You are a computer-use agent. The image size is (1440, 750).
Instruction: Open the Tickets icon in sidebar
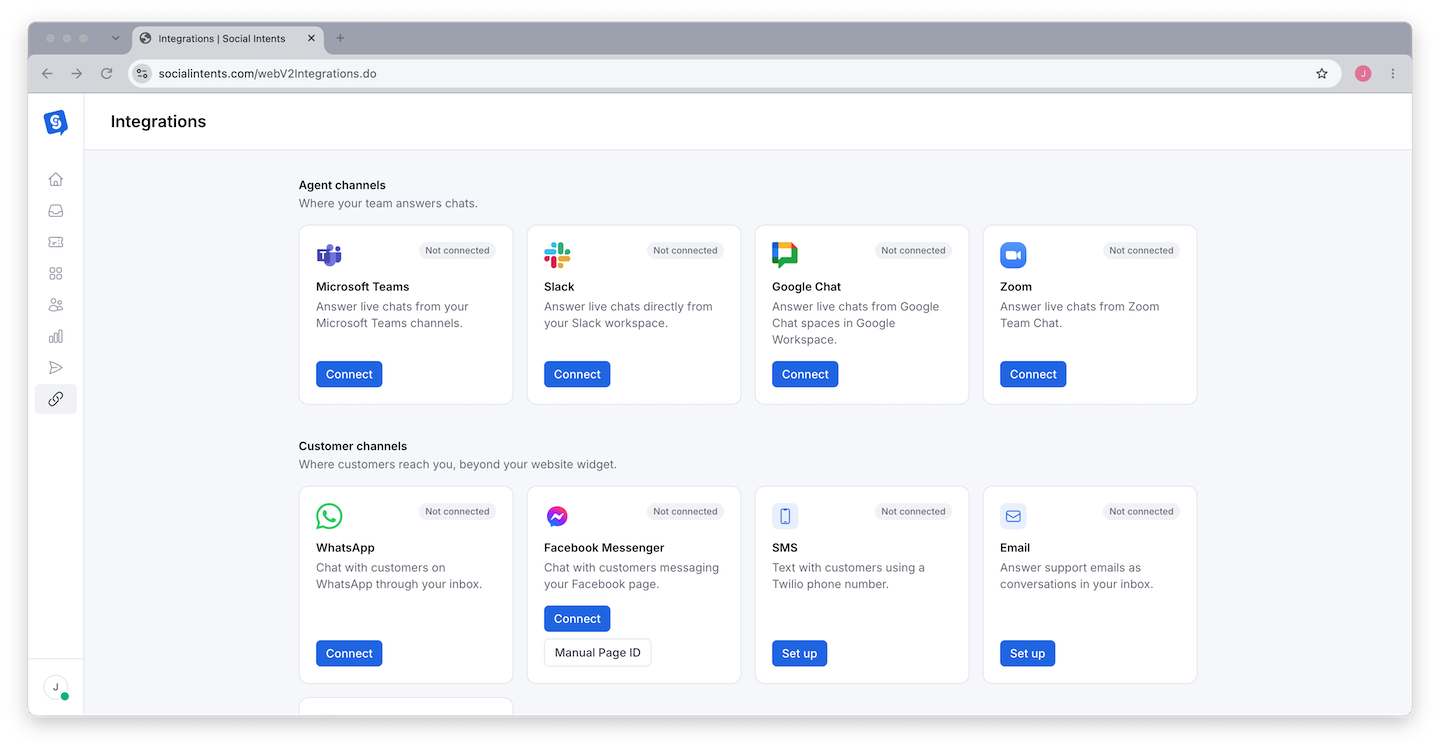pos(56,242)
